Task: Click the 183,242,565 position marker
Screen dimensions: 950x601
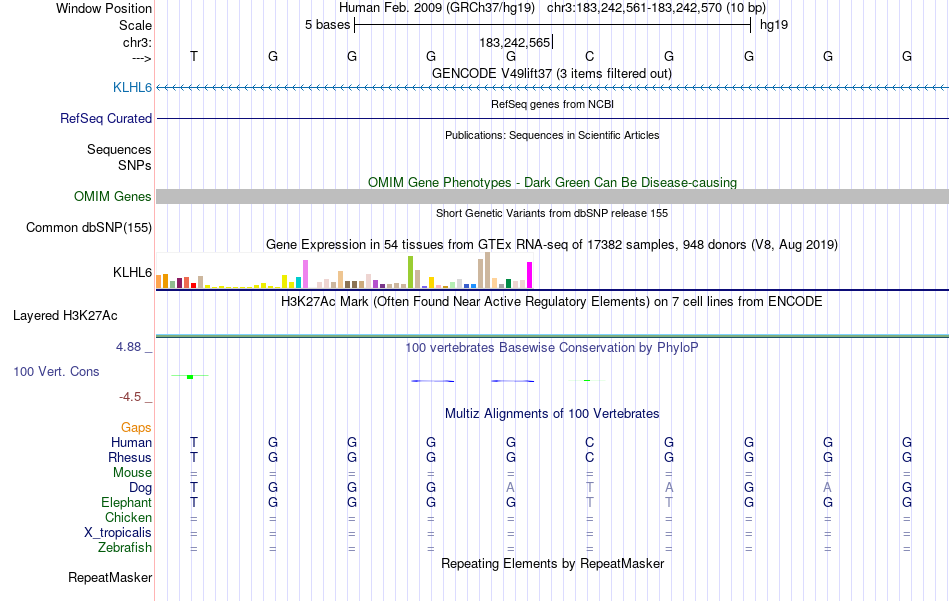Action: coord(516,42)
